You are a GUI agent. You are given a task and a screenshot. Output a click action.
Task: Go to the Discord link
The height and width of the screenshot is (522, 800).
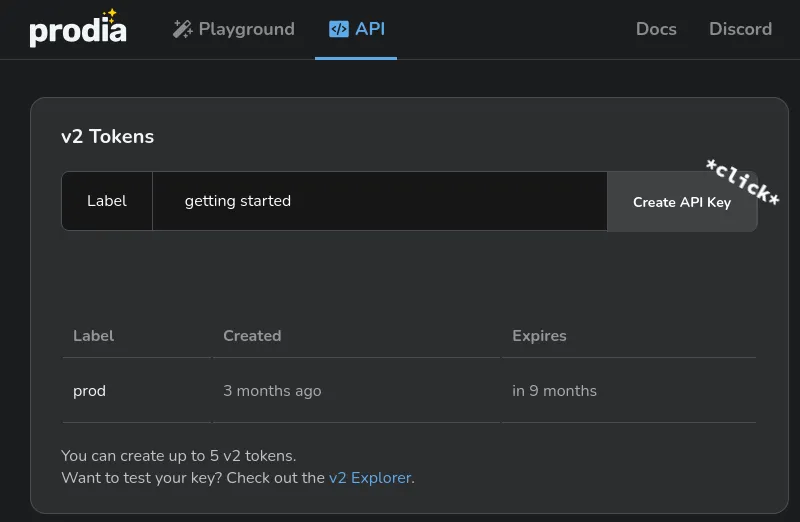tap(740, 29)
